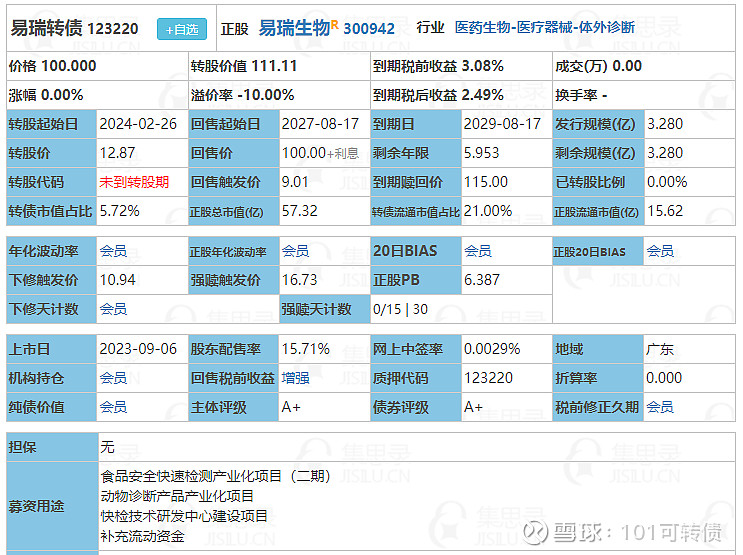Click the 回售价 value 100.00+利息
The height and width of the screenshot is (555, 743).
point(320,153)
